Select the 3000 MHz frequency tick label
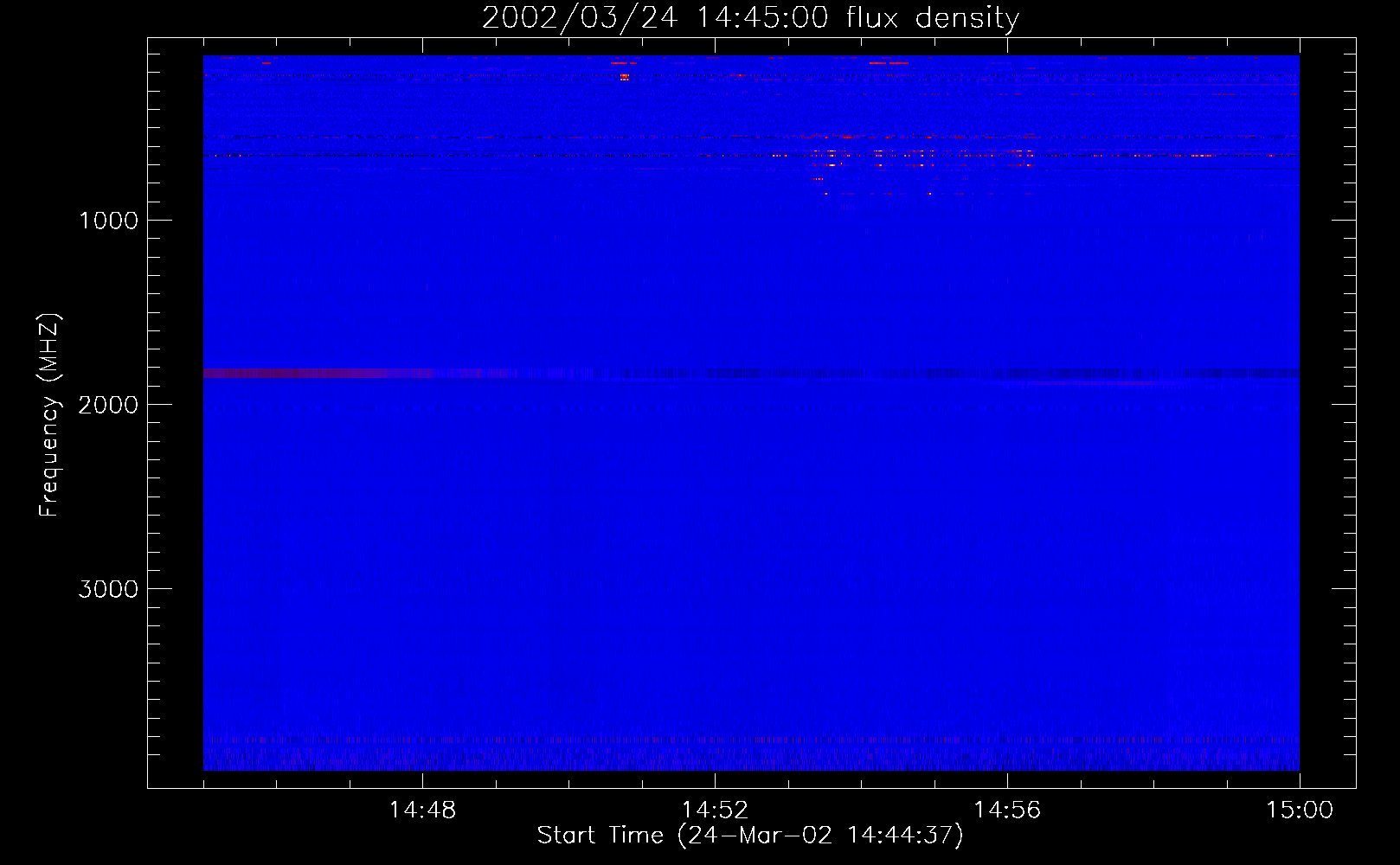The image size is (1400, 865). click(x=108, y=589)
